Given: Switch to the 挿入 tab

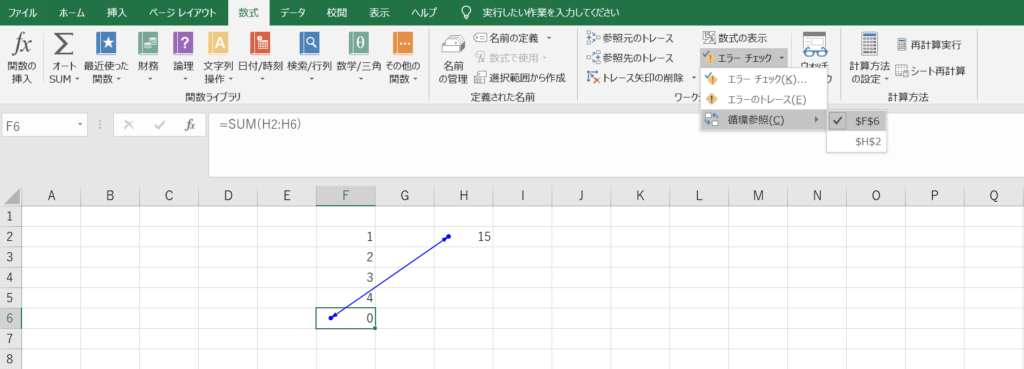Looking at the screenshot, I should 117,12.
